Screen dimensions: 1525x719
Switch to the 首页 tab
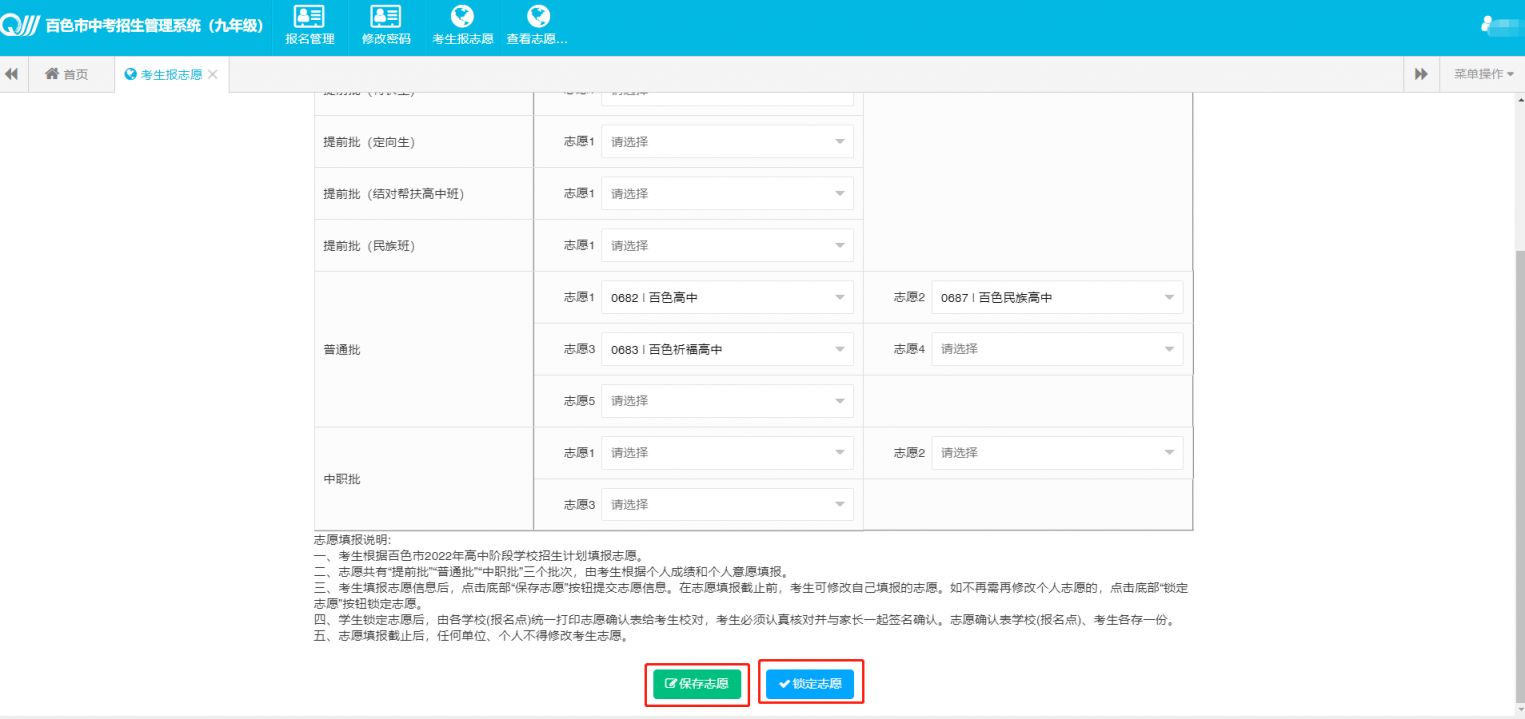click(67, 75)
